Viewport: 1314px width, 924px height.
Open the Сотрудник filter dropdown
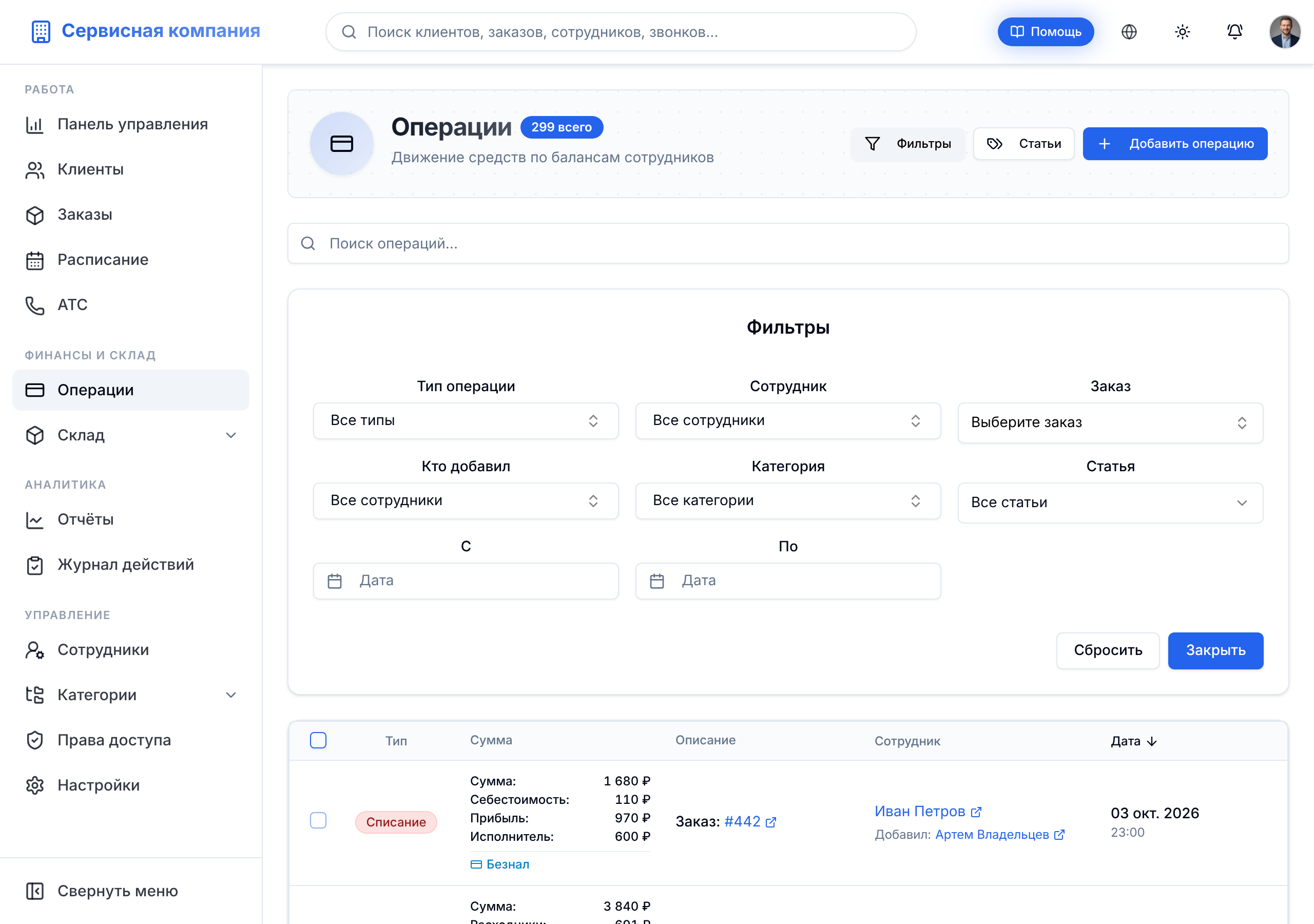click(x=788, y=421)
